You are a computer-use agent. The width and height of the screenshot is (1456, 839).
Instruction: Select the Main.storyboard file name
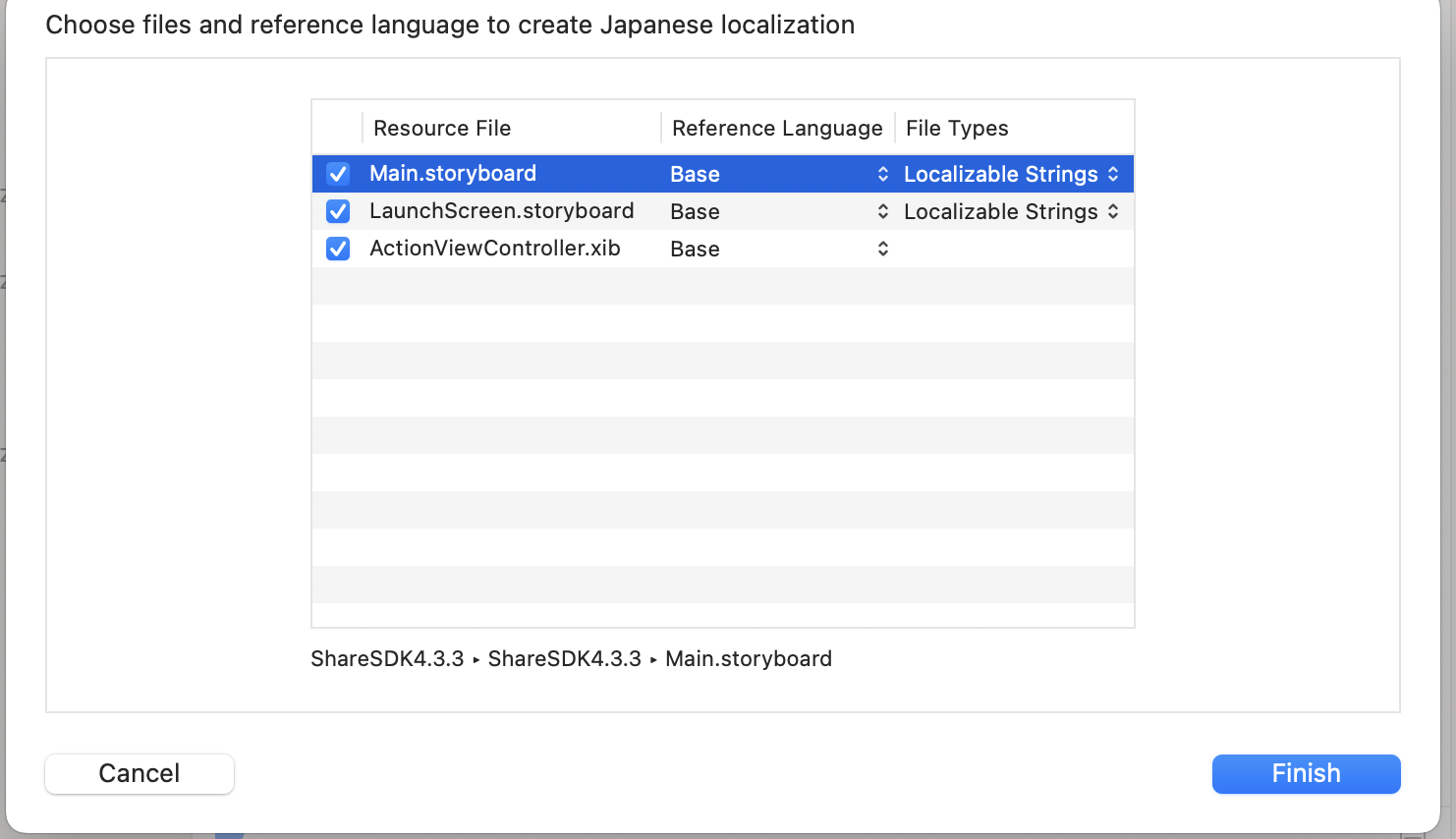453,174
